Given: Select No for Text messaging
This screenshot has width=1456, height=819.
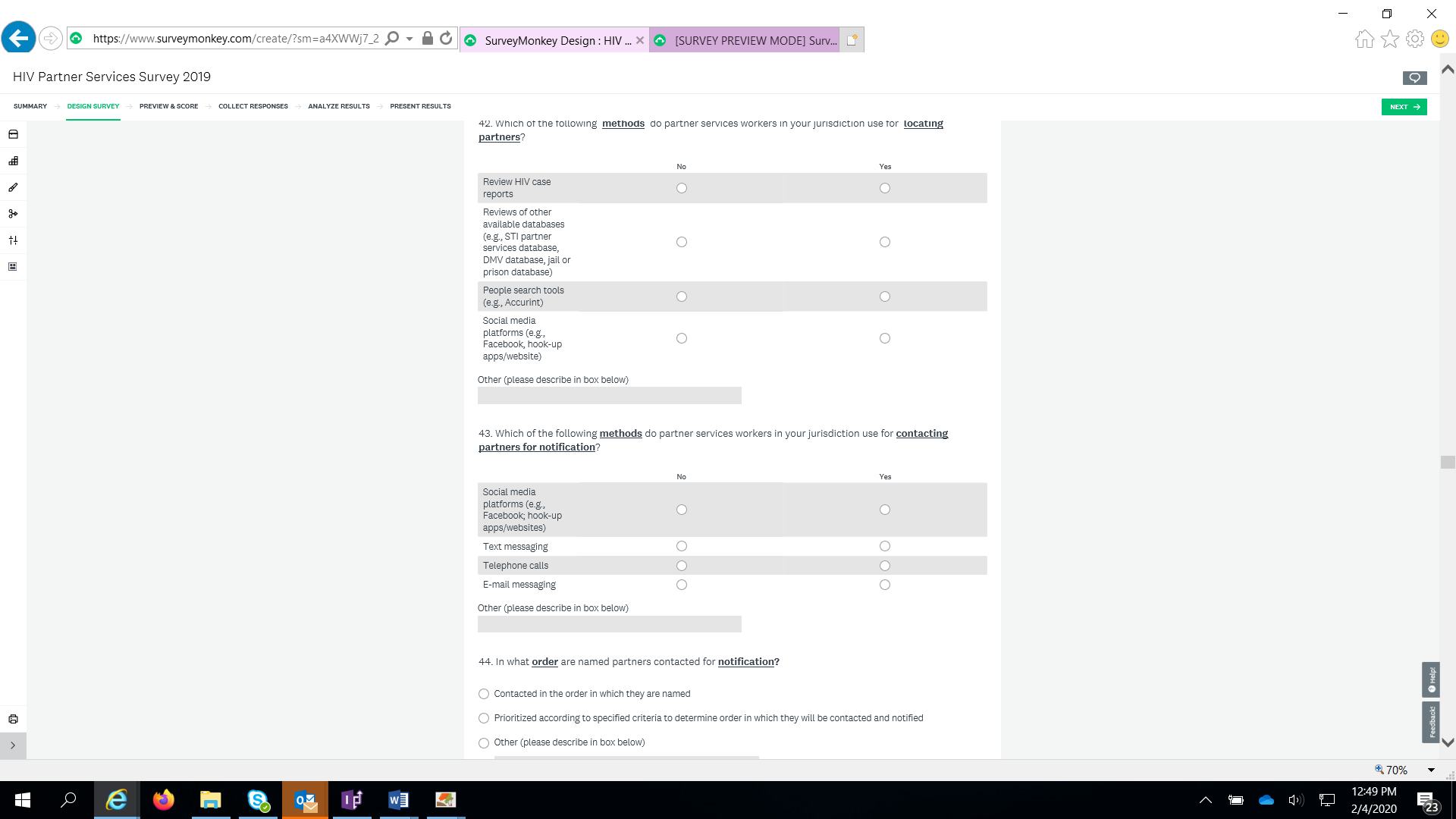Looking at the screenshot, I should click(x=681, y=546).
